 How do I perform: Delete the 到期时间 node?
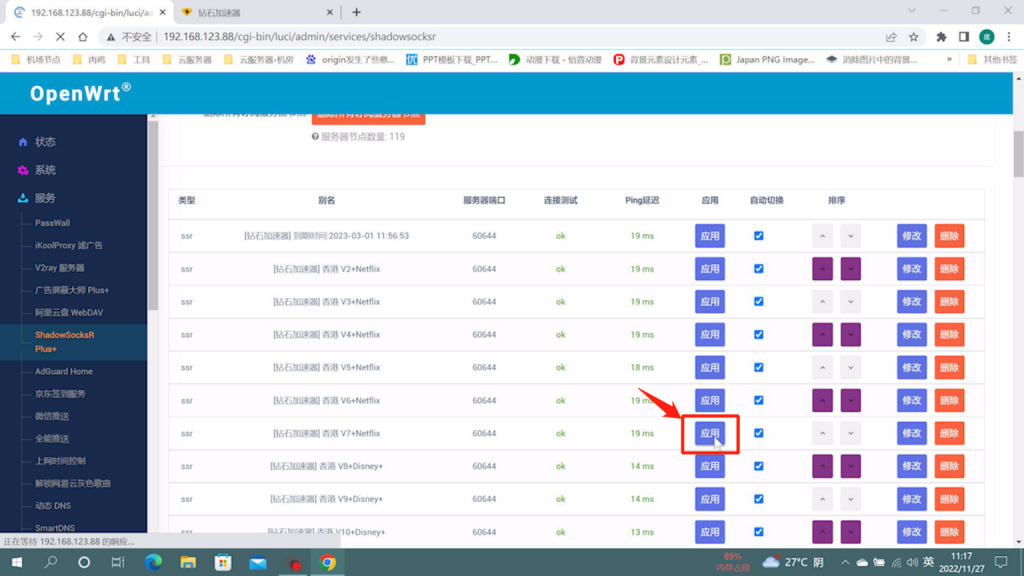pyautogui.click(x=949, y=236)
